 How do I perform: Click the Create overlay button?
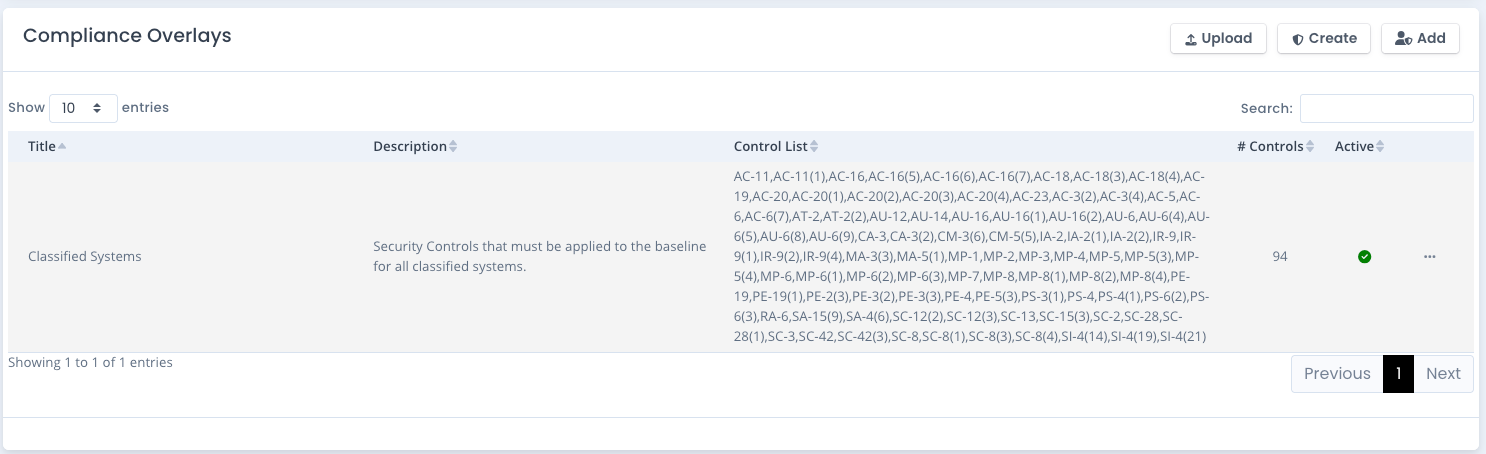coord(1324,38)
